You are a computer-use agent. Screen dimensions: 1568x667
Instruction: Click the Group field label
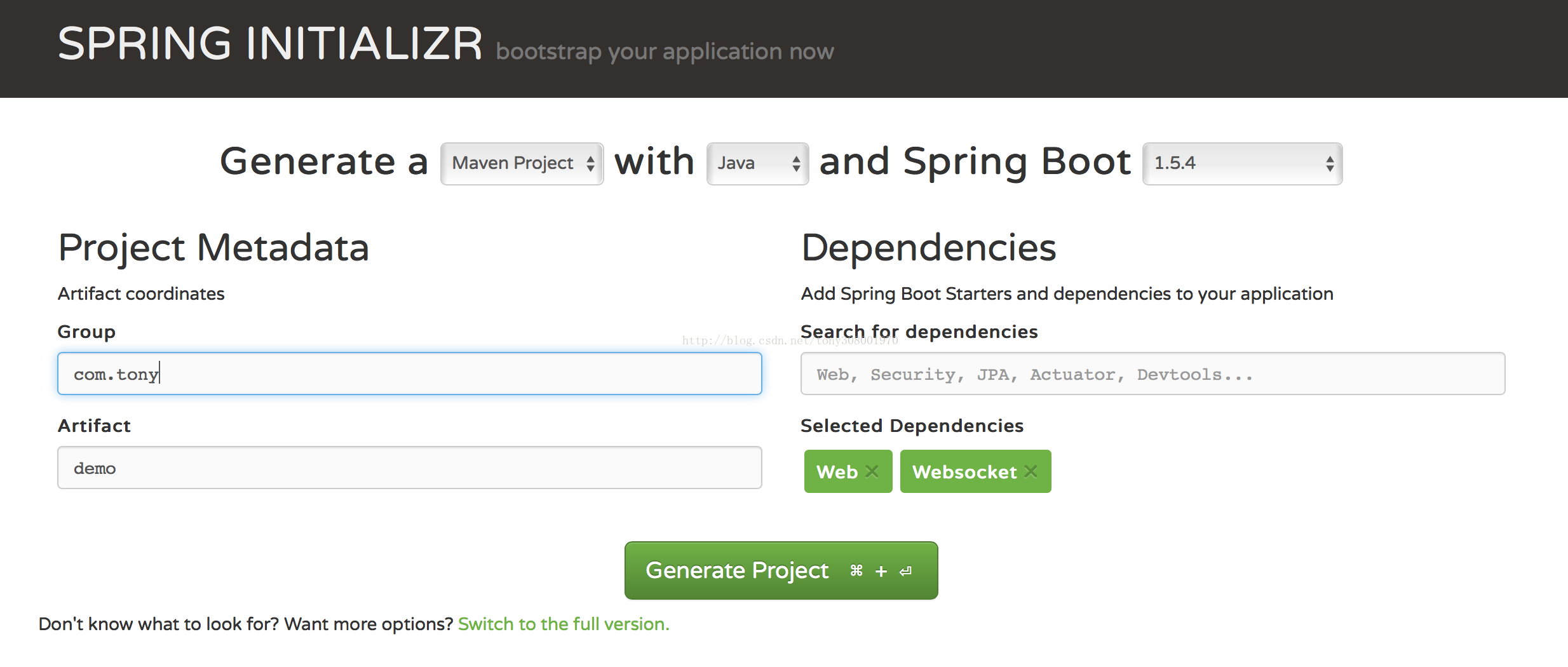pos(86,332)
